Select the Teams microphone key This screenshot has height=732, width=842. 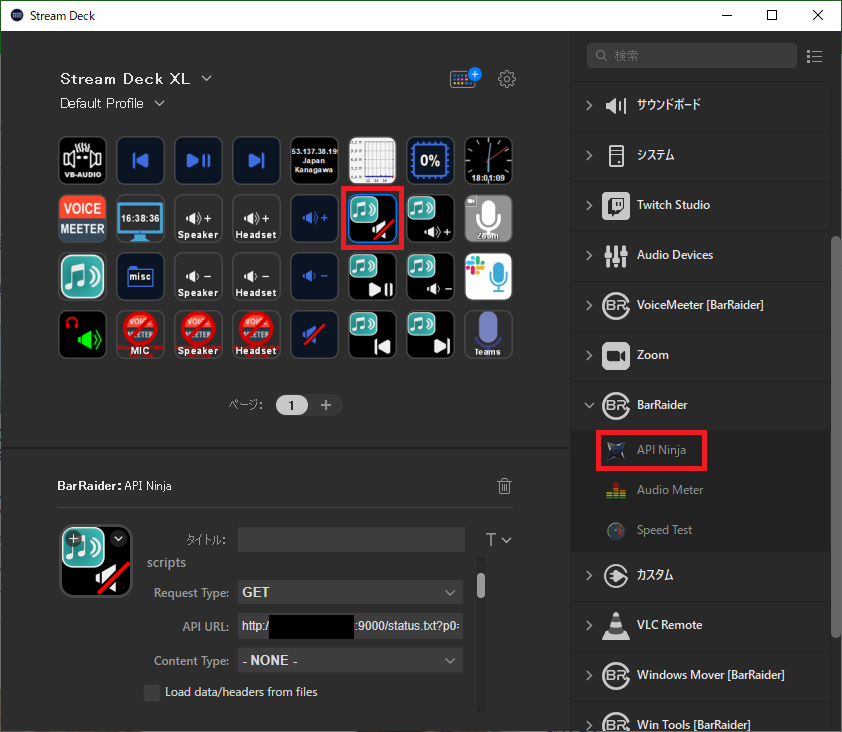coord(488,335)
